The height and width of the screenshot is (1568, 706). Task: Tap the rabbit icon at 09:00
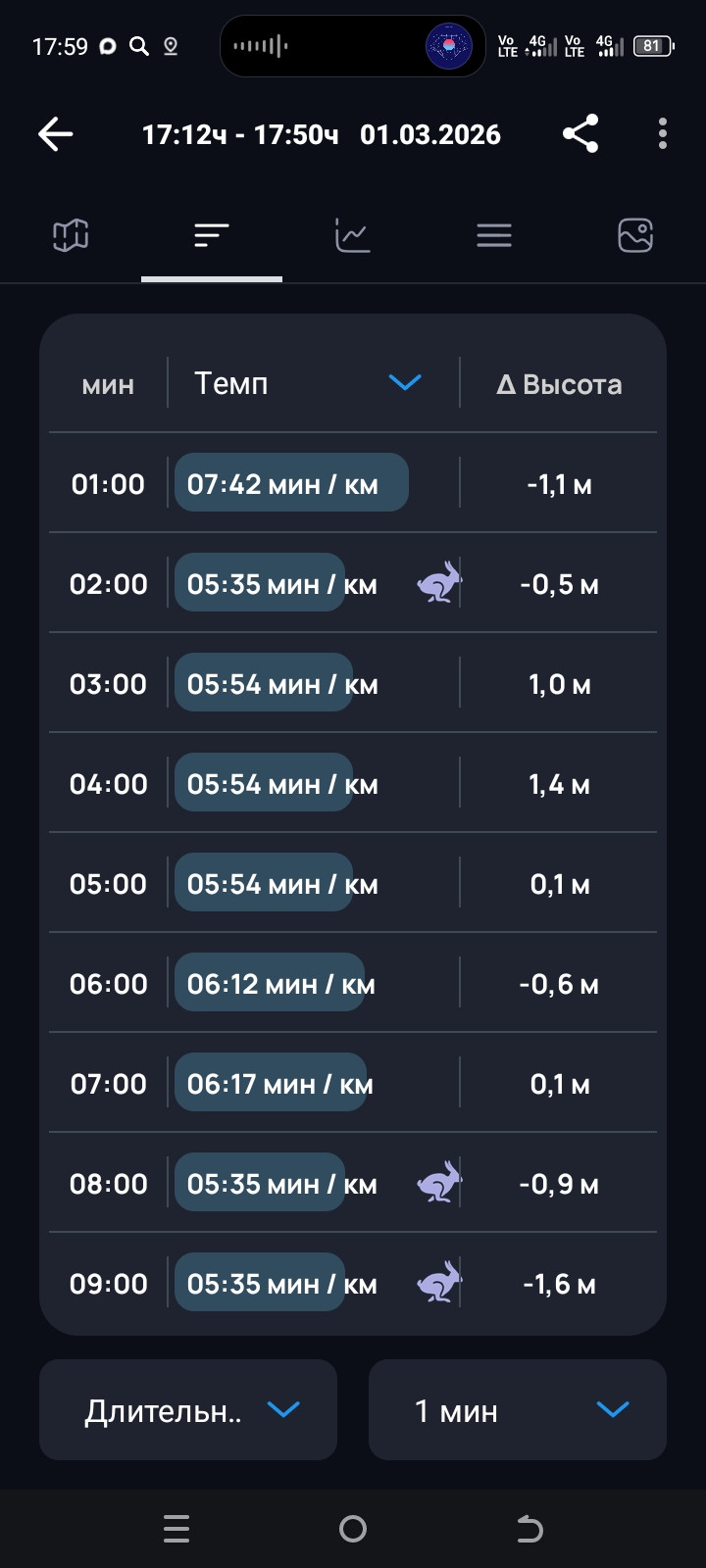438,1283
